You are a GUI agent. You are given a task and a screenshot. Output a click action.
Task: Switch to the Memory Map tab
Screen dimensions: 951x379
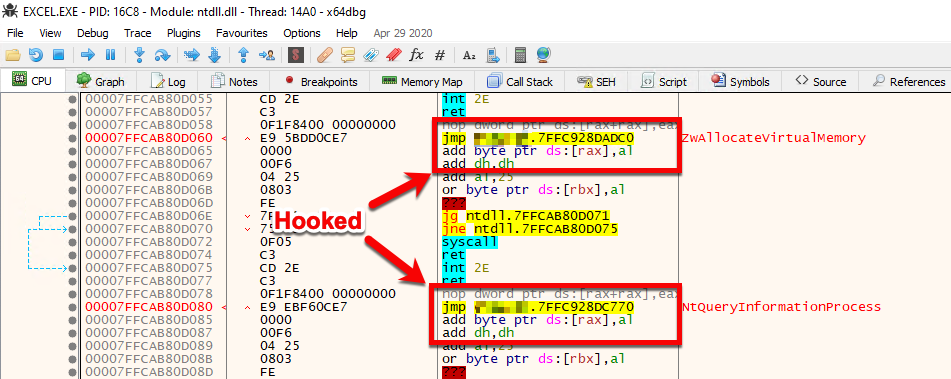[x=423, y=81]
